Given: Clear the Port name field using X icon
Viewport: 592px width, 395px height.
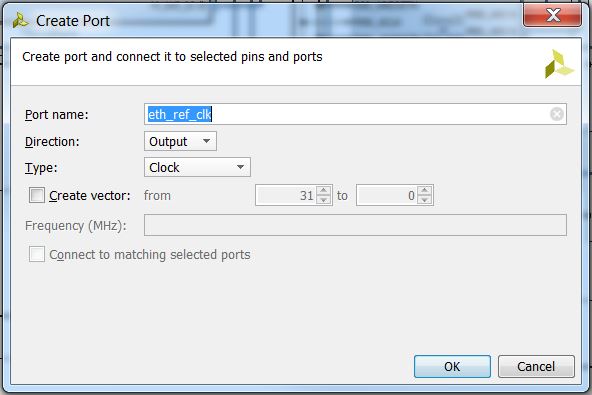Looking at the screenshot, I should point(557,114).
